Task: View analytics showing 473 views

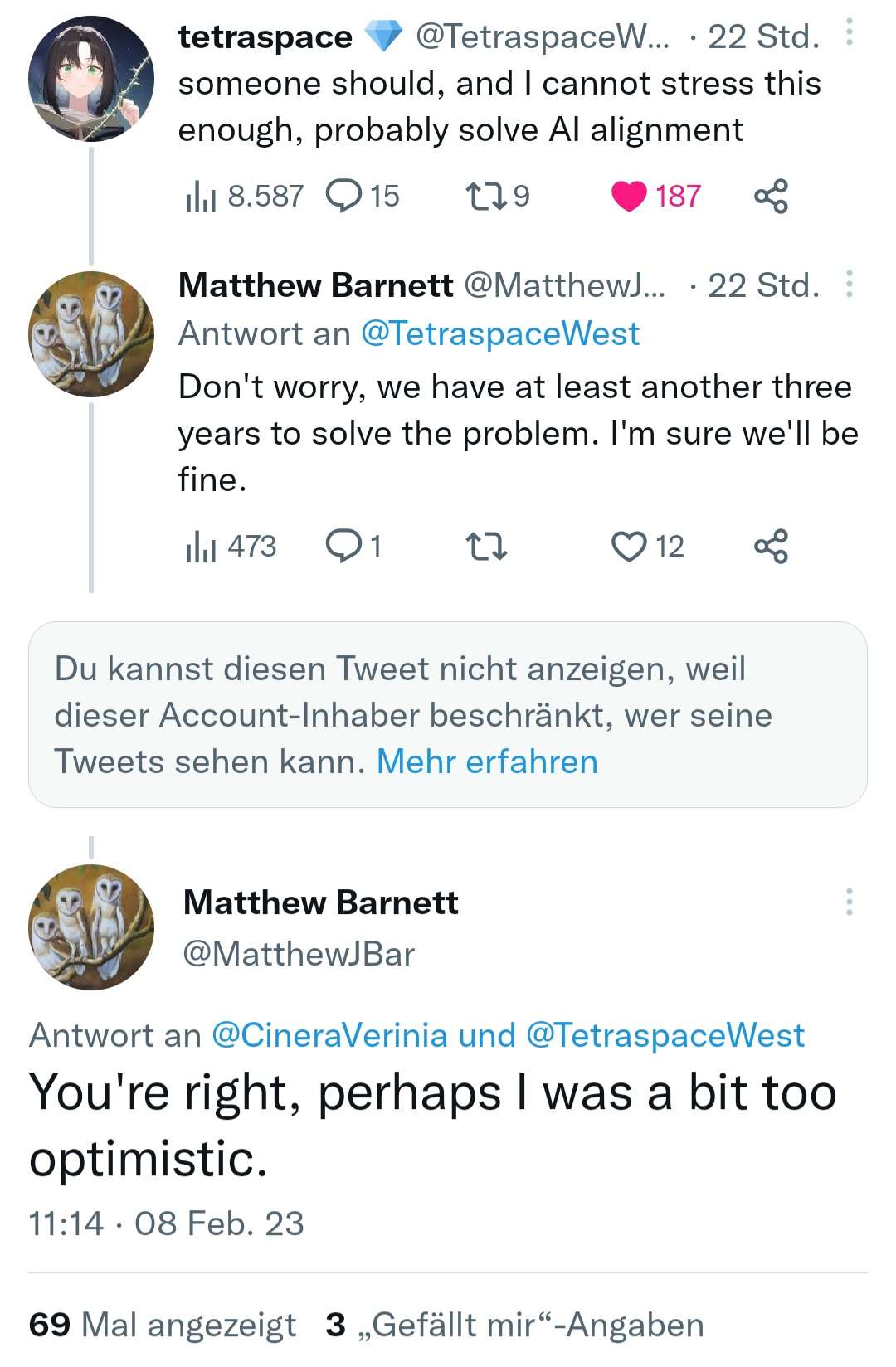Action: tap(231, 547)
